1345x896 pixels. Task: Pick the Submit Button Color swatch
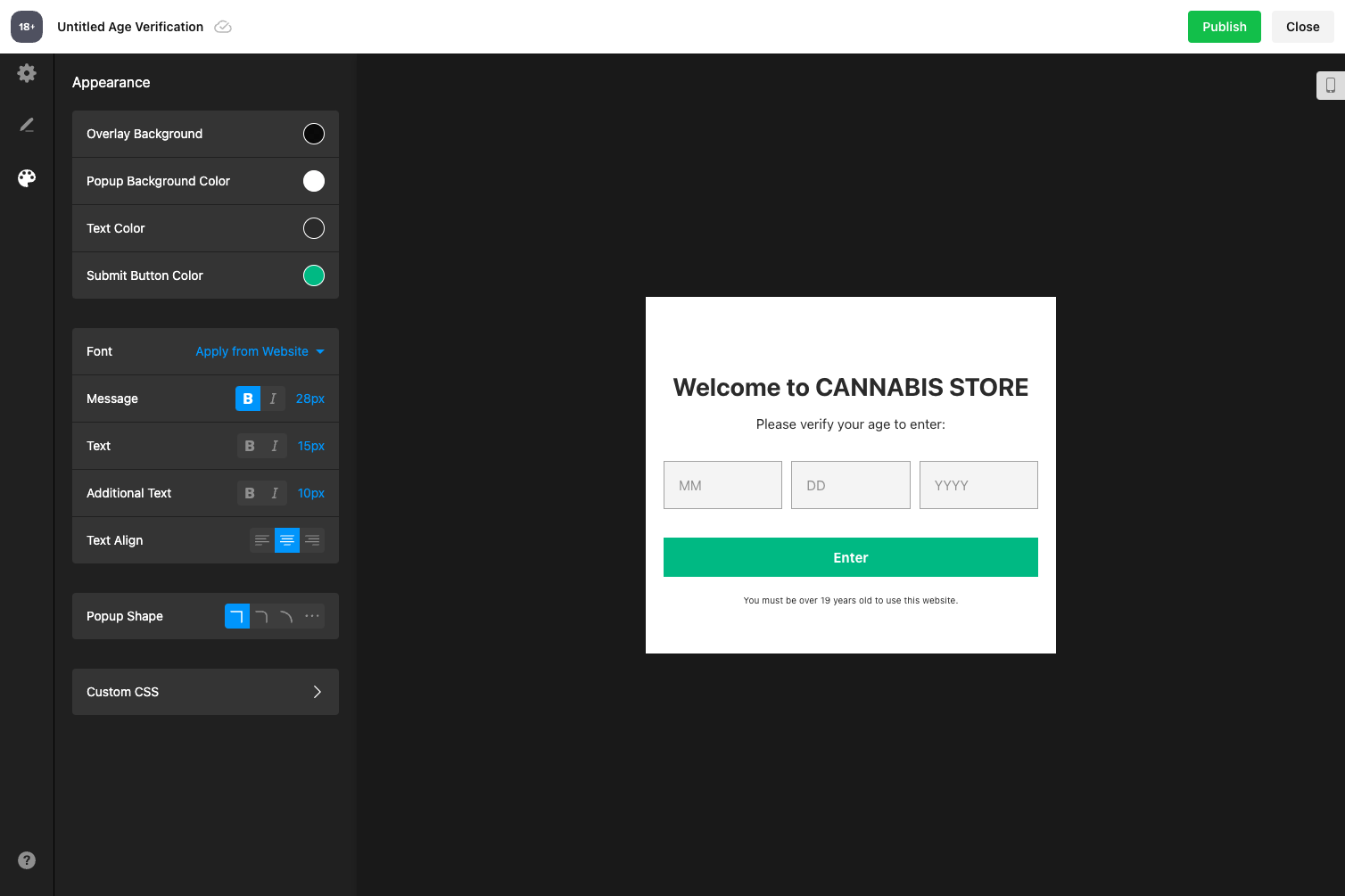pos(314,275)
